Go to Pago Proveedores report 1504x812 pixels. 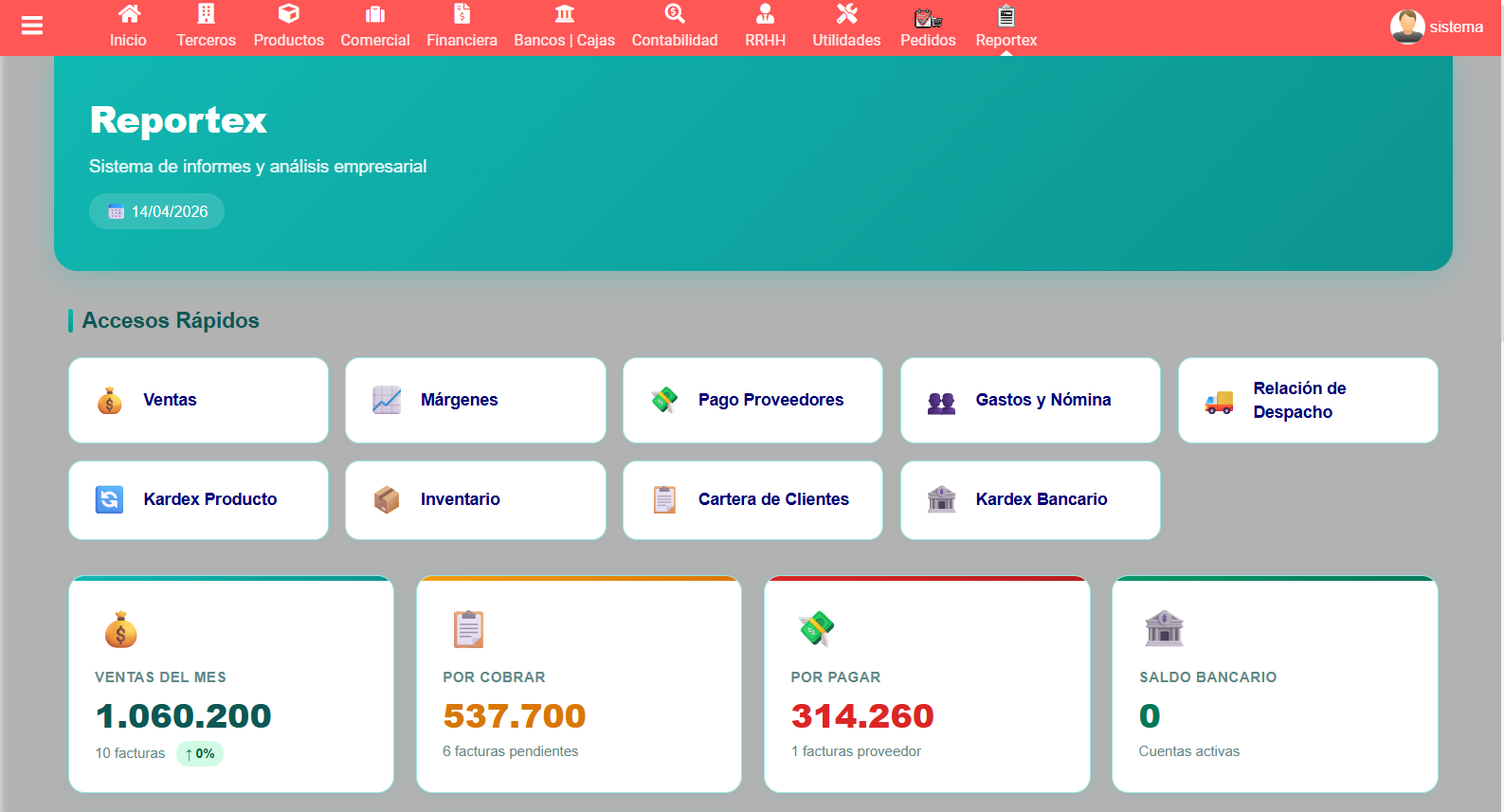pyautogui.click(x=752, y=400)
